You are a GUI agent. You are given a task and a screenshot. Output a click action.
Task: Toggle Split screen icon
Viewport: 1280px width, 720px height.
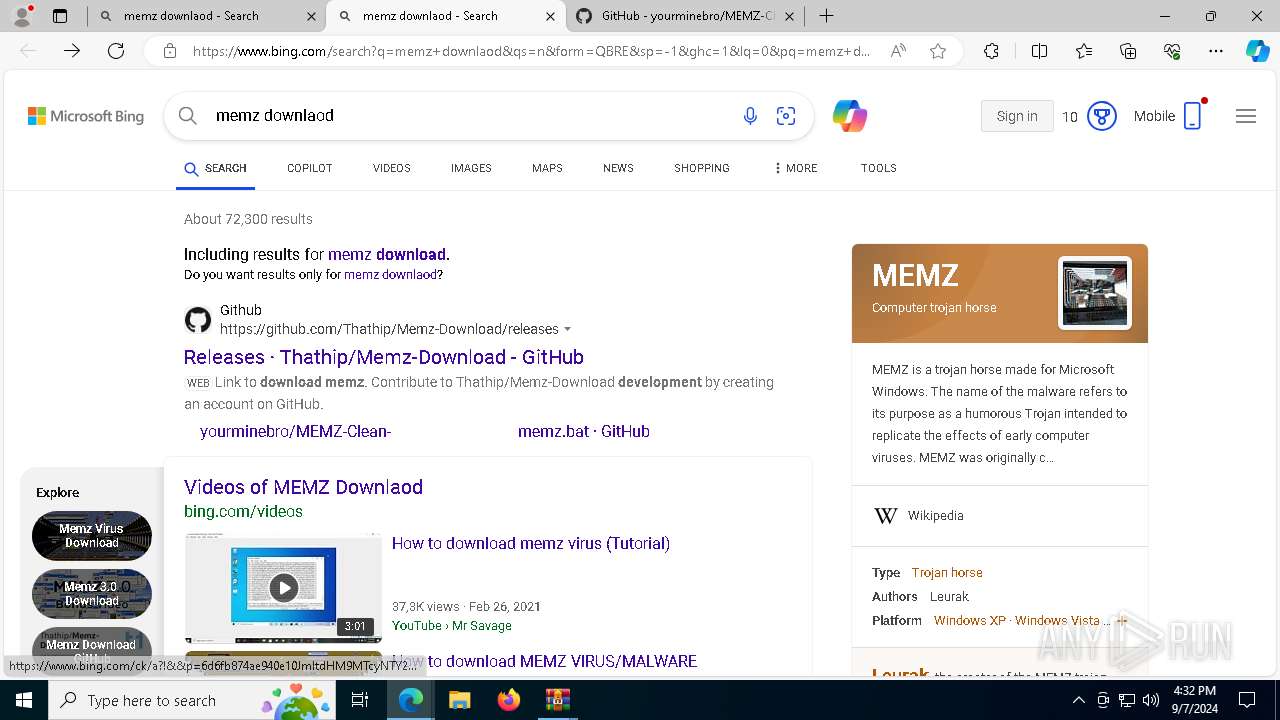[1039, 51]
